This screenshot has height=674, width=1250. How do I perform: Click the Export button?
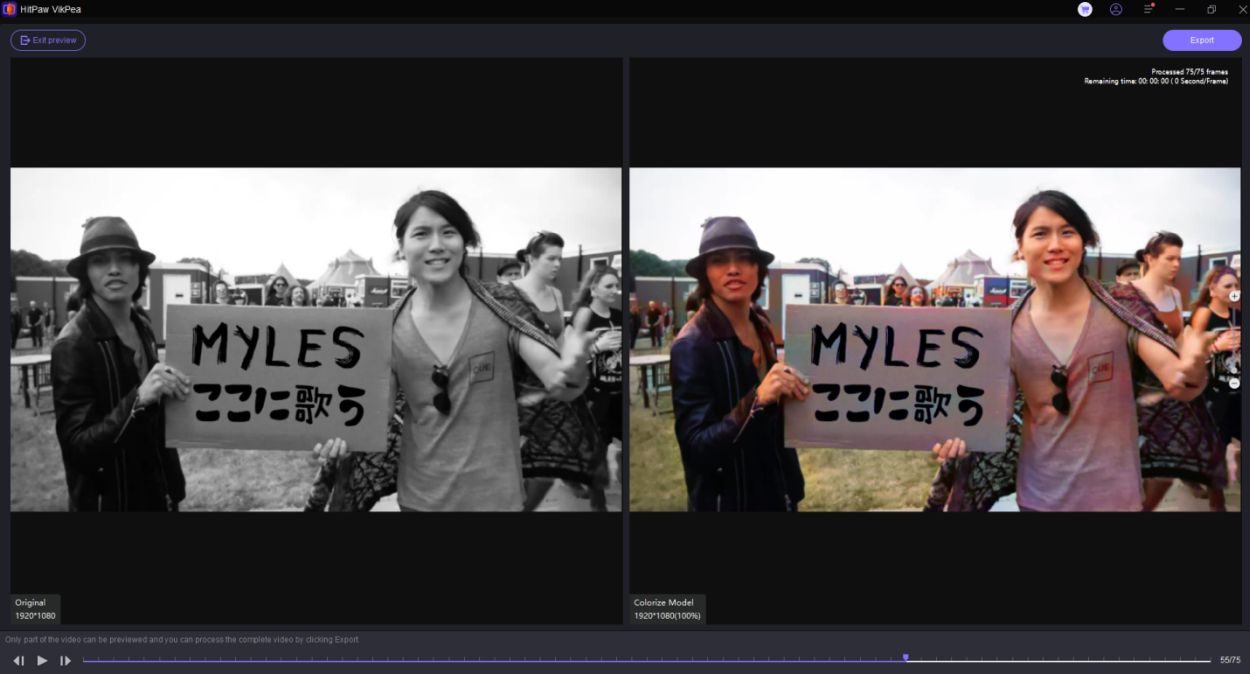1201,40
